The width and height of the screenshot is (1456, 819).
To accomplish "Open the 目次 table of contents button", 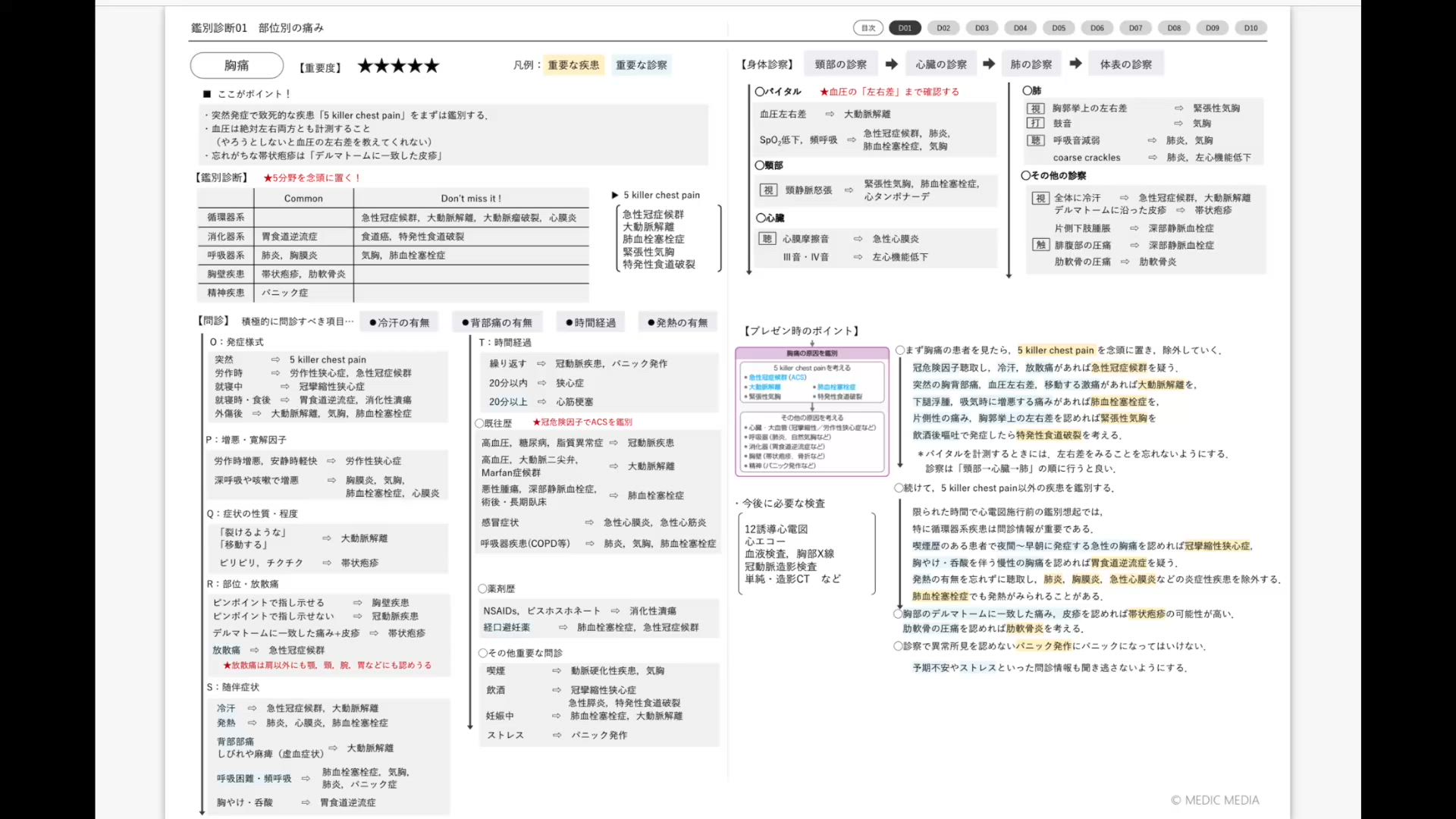I will click(868, 28).
